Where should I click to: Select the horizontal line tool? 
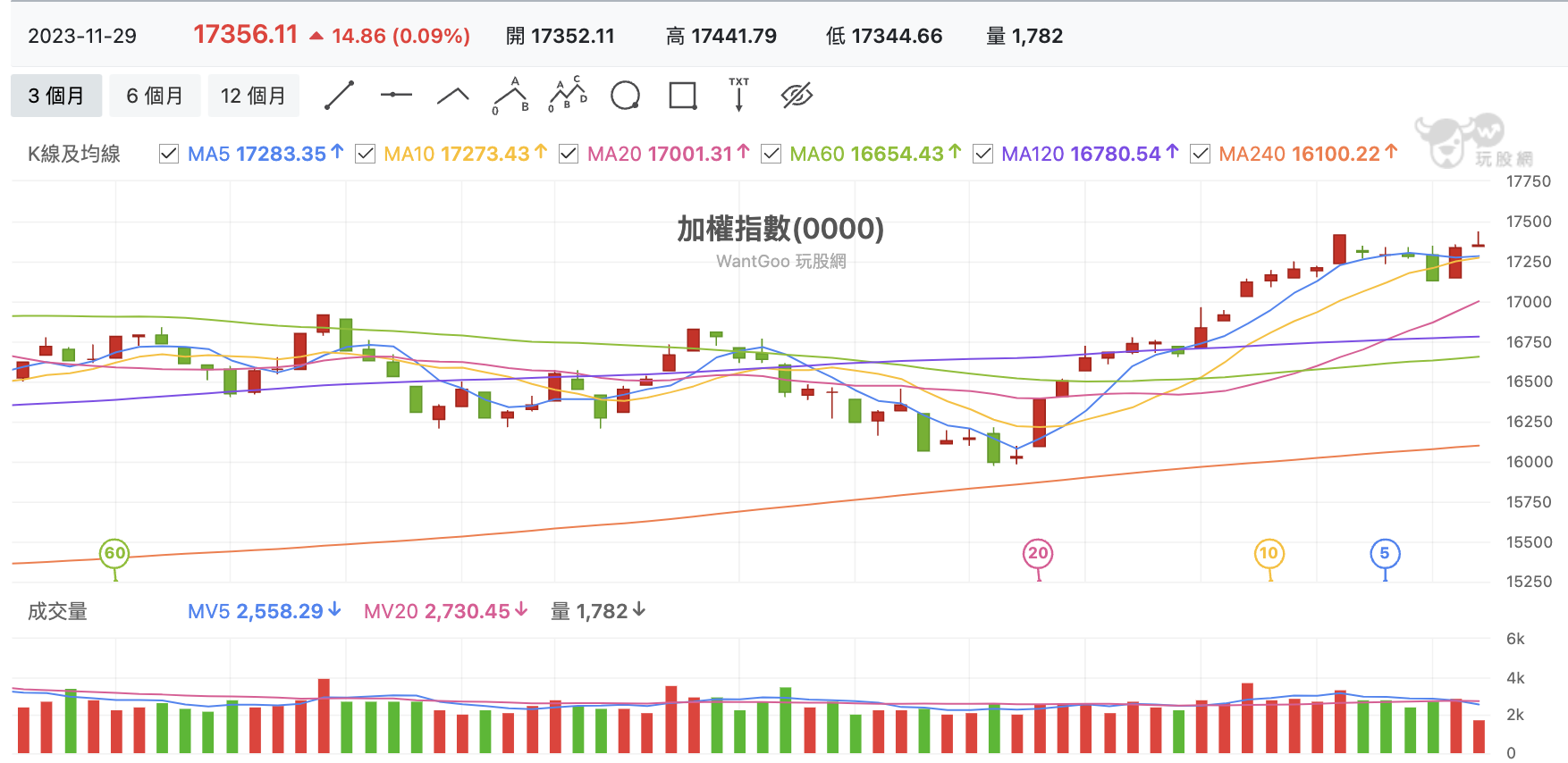point(396,95)
